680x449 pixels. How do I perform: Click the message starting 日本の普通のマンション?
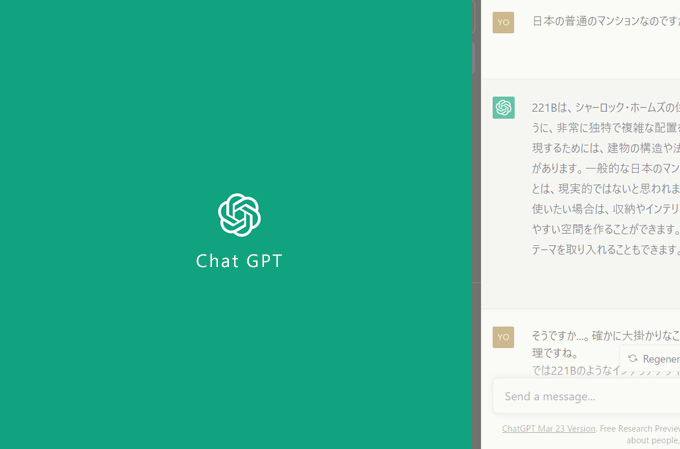[606, 21]
